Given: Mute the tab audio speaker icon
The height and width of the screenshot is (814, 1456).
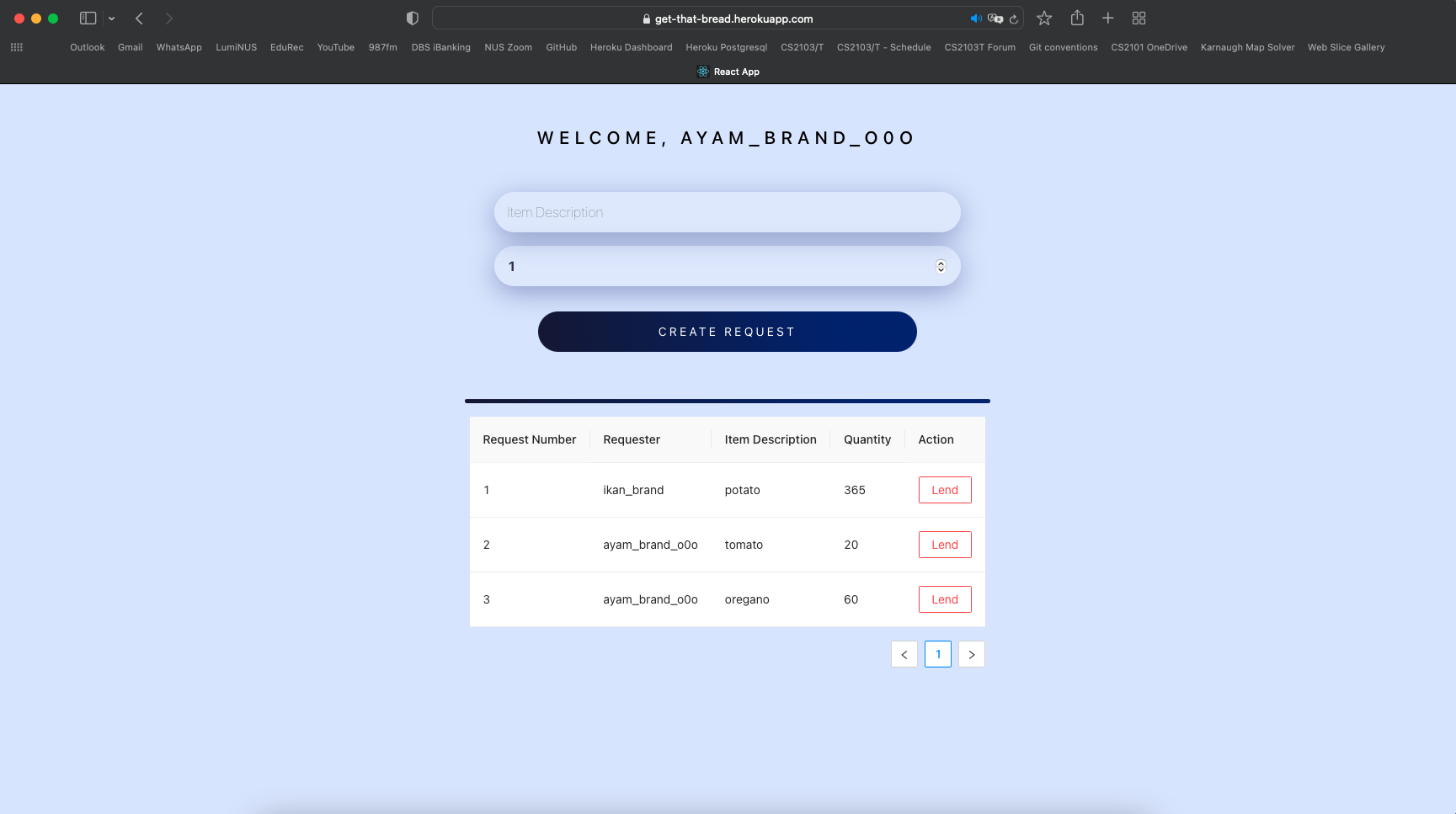Looking at the screenshot, I should 976,19.
